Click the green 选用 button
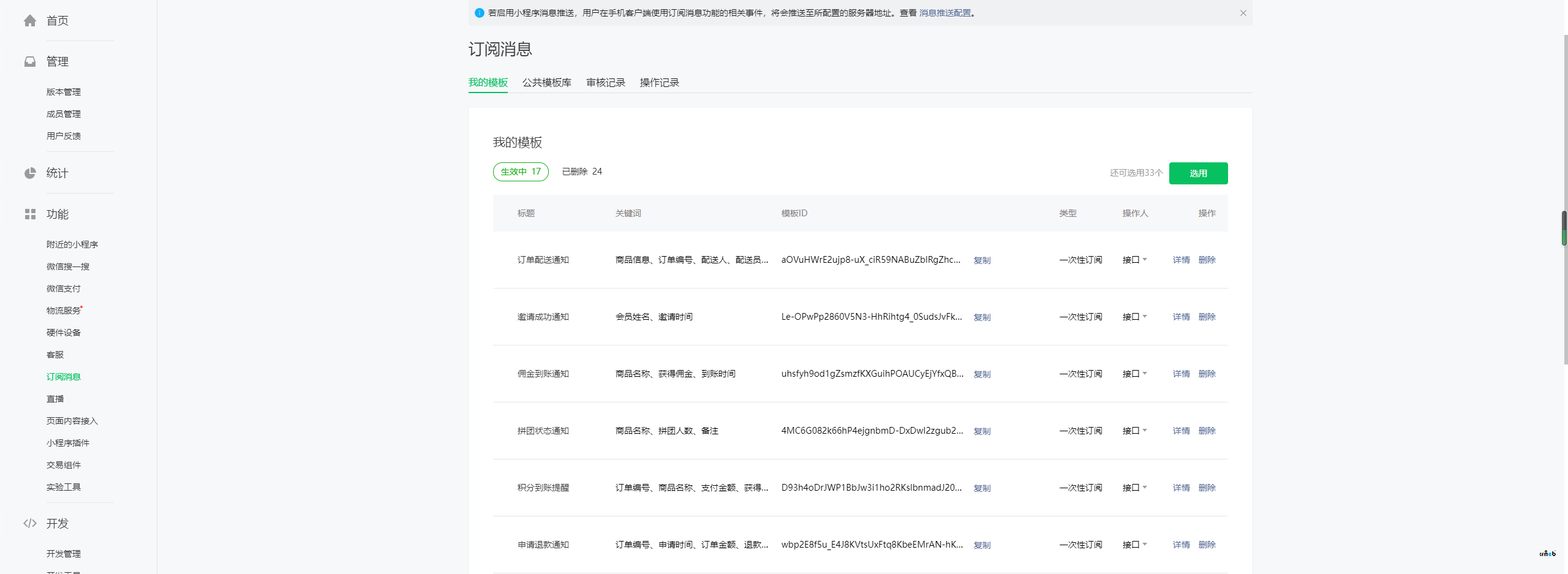Screen dimensions: 1568x574 pos(1198,173)
